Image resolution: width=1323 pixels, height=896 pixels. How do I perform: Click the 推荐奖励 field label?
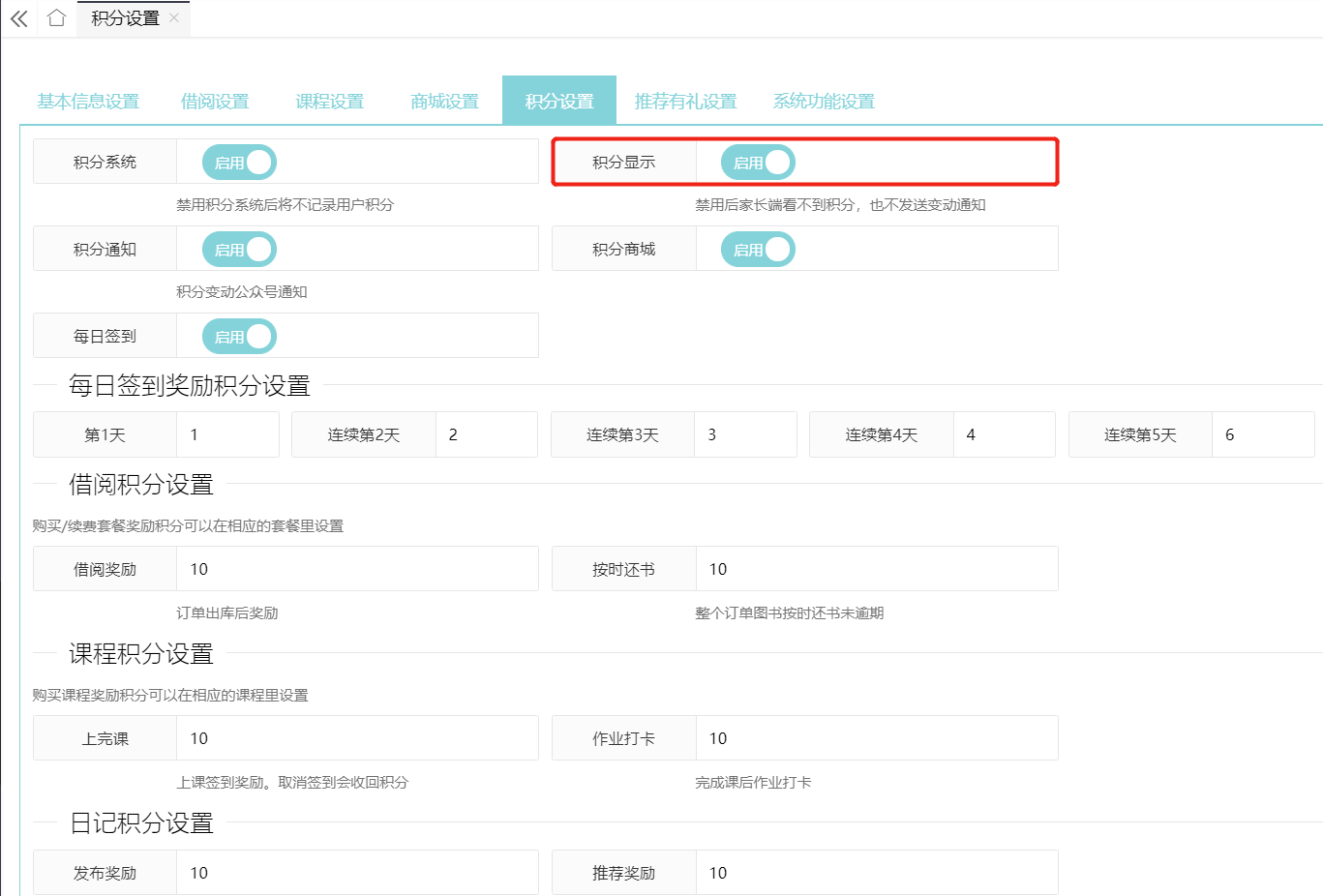pyautogui.click(x=624, y=874)
